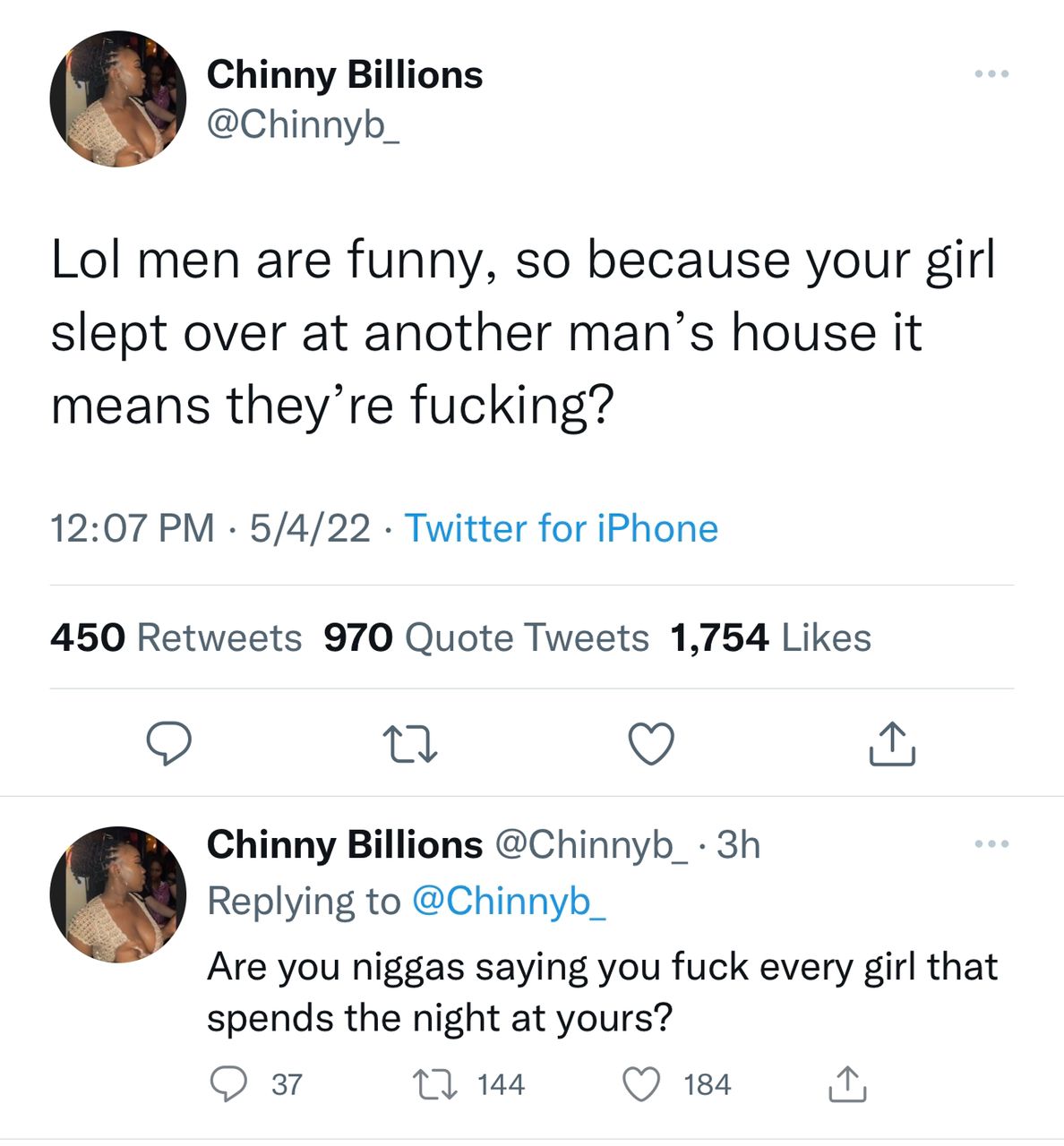The width and height of the screenshot is (1064, 1146).
Task: Open the reply tweet profile picture
Action: click(118, 894)
